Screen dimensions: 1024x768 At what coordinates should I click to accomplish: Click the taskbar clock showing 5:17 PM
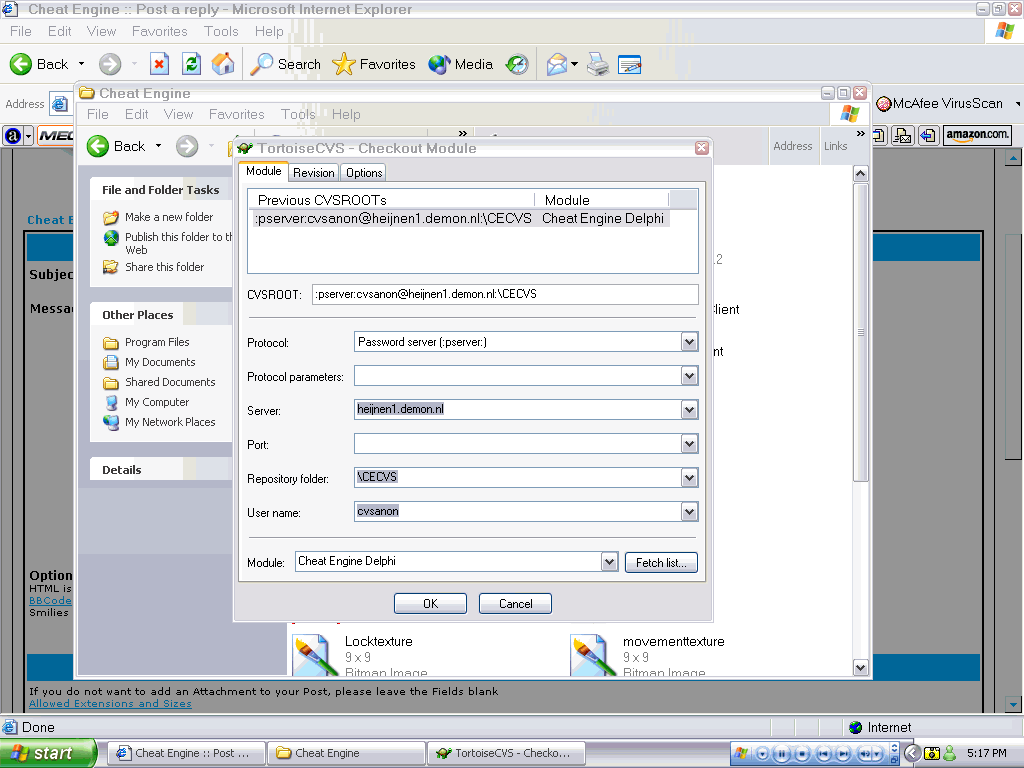tap(987, 753)
